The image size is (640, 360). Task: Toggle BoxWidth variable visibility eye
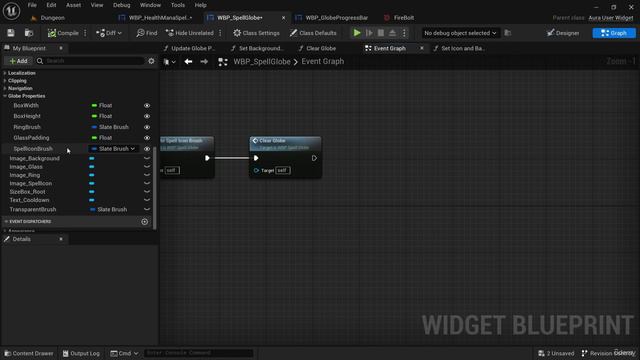pyautogui.click(x=147, y=106)
